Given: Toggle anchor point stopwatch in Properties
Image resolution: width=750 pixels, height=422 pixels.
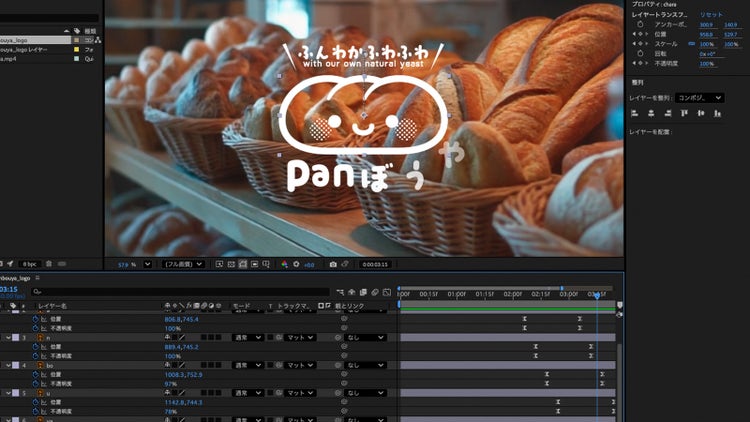Looking at the screenshot, I should [640, 24].
